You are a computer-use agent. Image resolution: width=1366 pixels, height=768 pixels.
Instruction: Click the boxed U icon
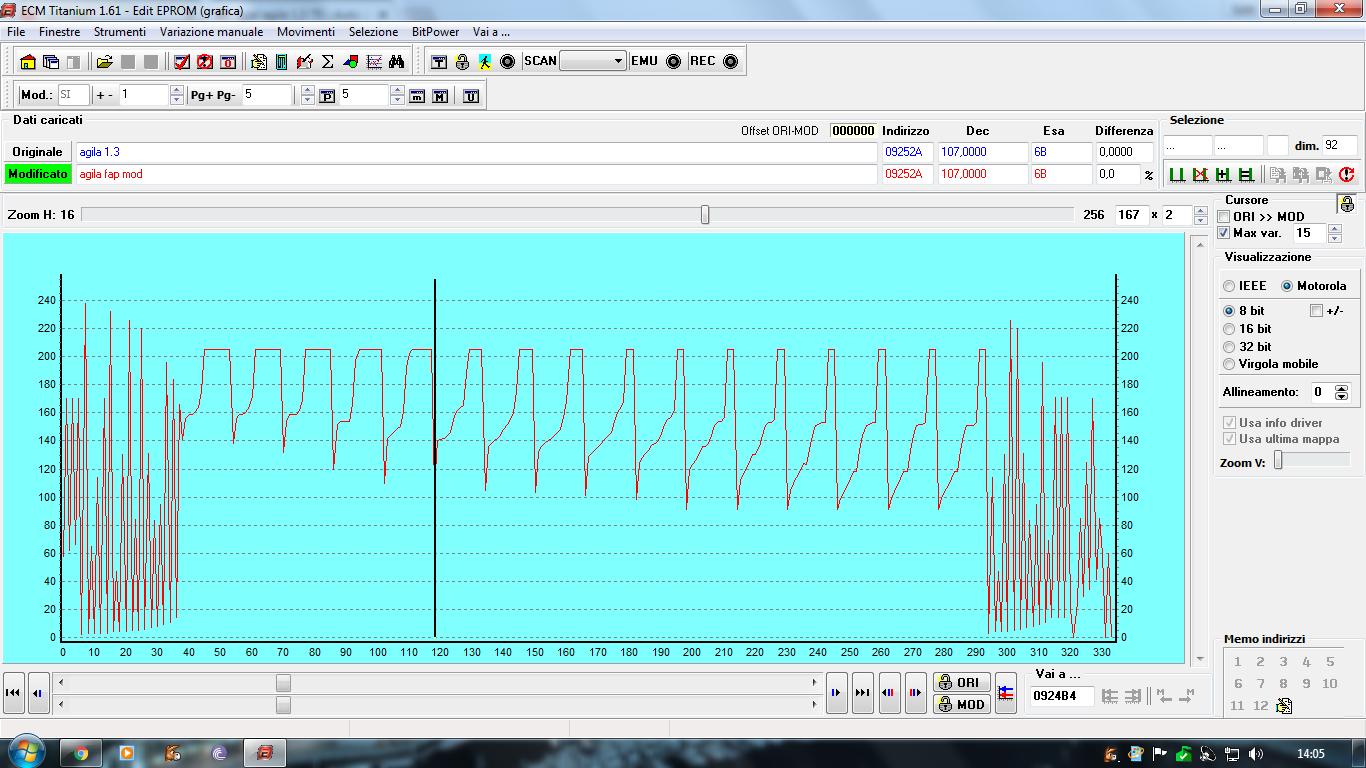point(470,96)
